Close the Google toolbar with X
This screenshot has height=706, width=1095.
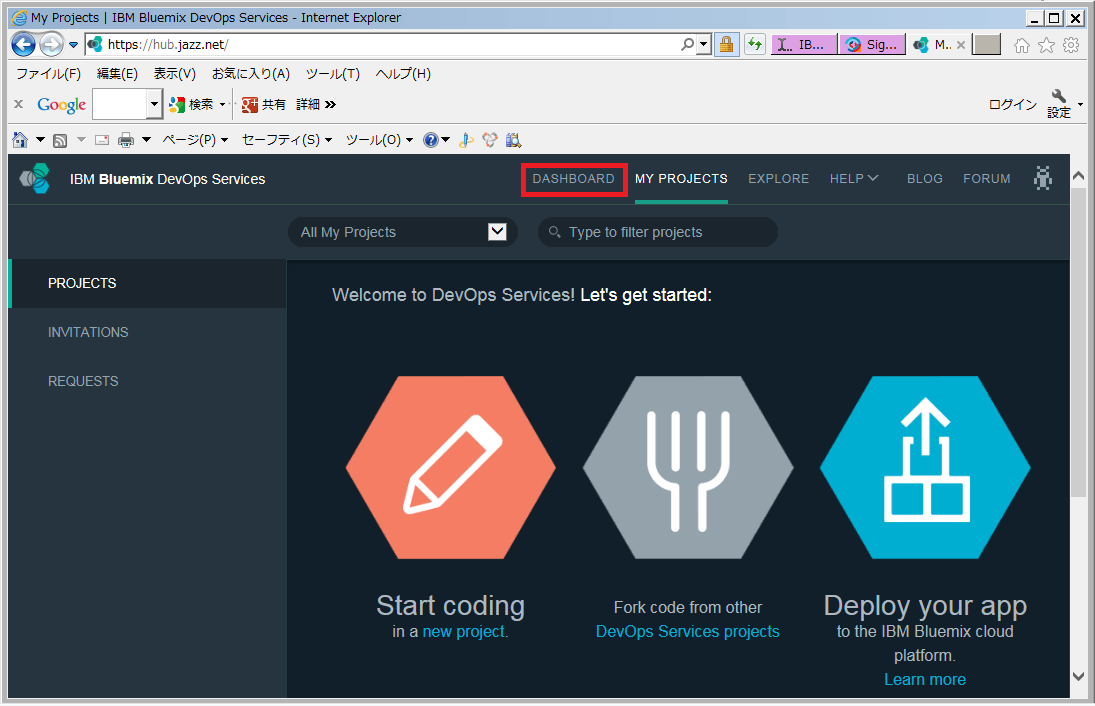coord(19,104)
